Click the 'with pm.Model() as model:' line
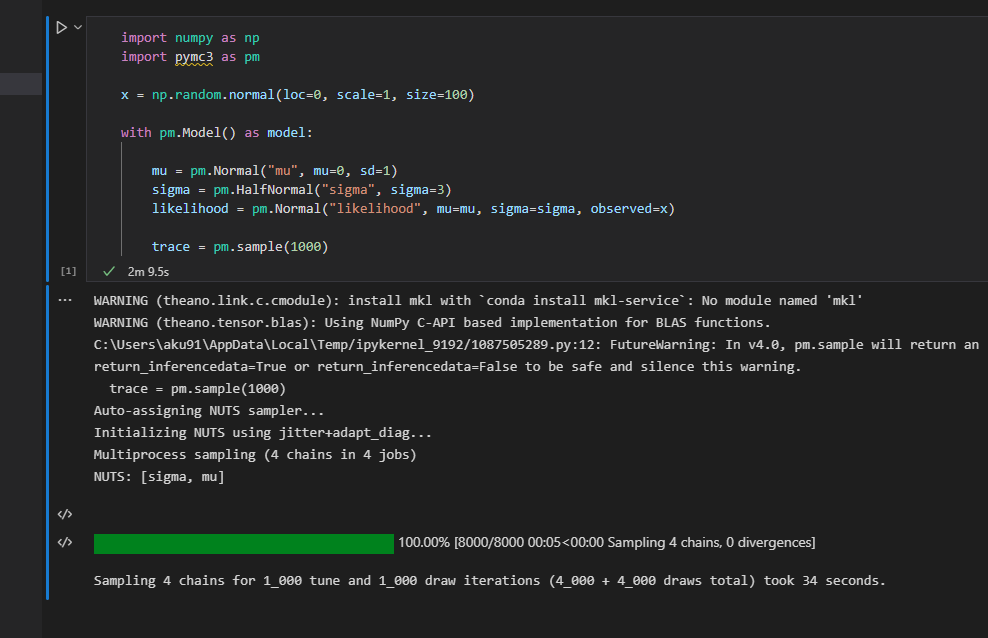Image resolution: width=988 pixels, height=638 pixels. pos(217,133)
